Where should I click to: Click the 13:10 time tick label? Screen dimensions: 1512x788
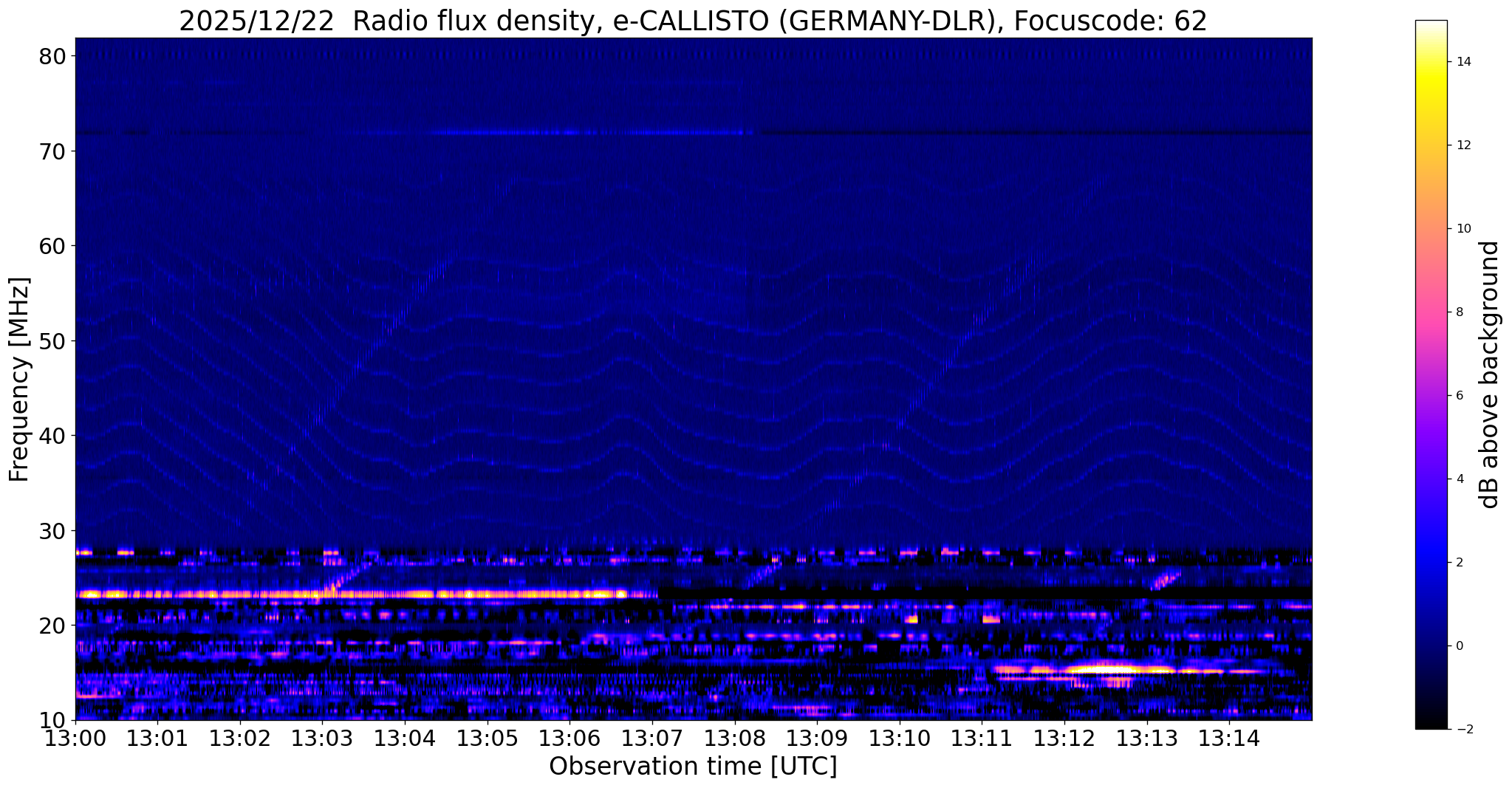coord(900,738)
